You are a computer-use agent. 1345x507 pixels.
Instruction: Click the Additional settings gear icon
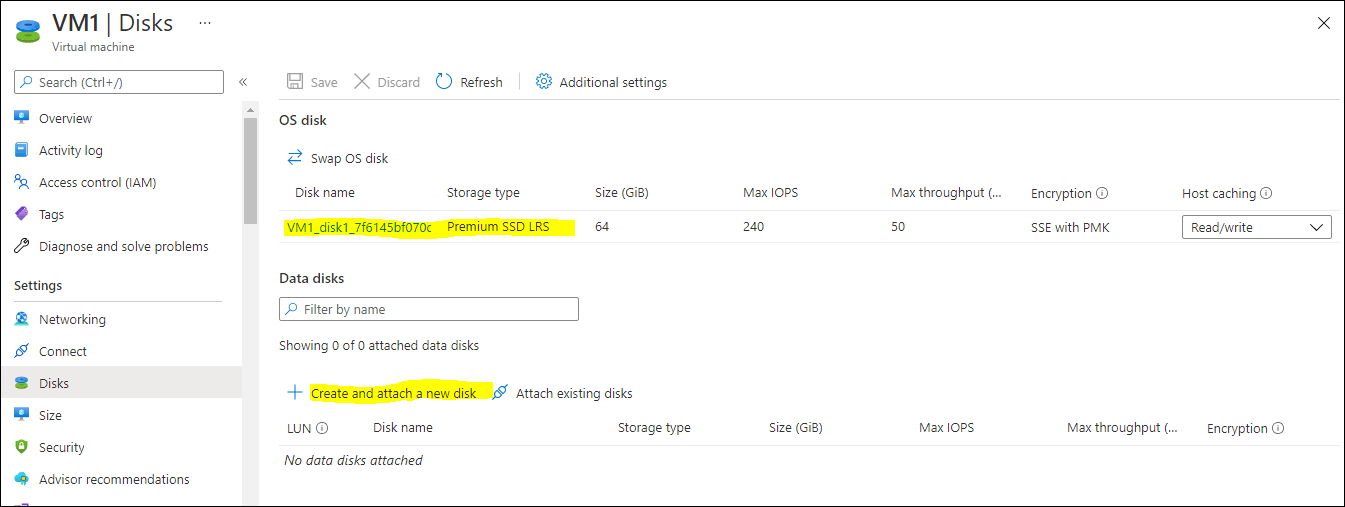[544, 82]
